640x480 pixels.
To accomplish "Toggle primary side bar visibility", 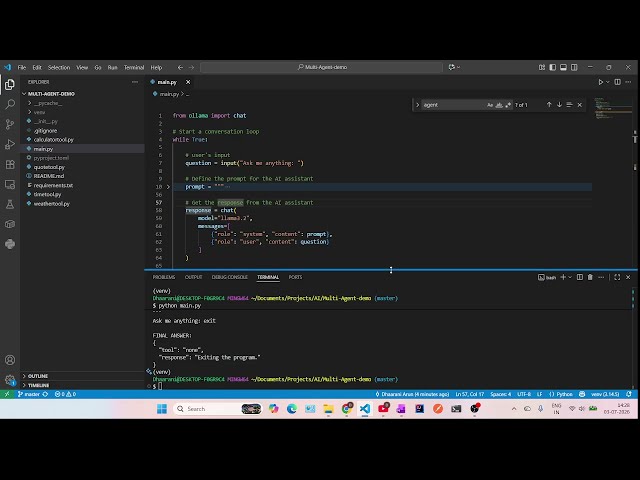I will 553,67.
